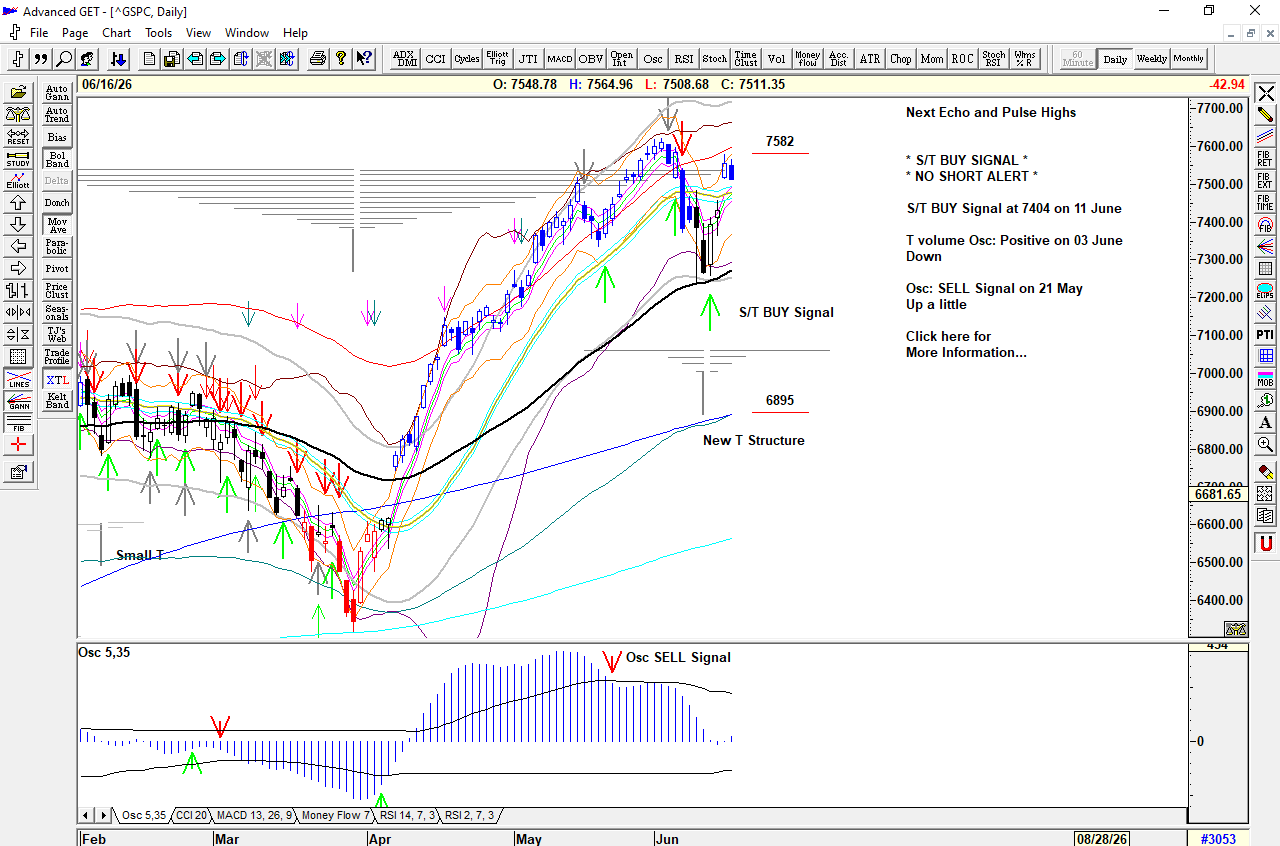Click the STUDY ruler icon

tap(18, 158)
